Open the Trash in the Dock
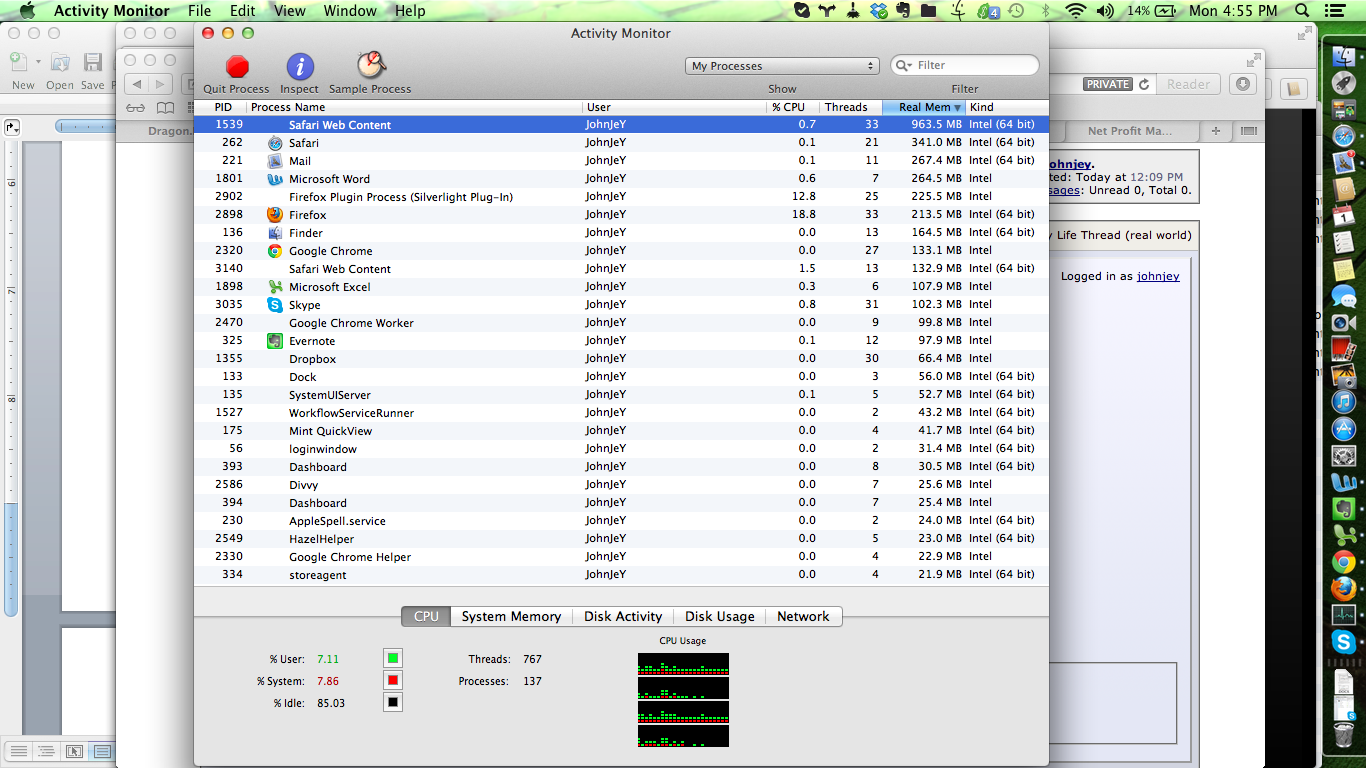This screenshot has height=768, width=1366. (x=1343, y=735)
